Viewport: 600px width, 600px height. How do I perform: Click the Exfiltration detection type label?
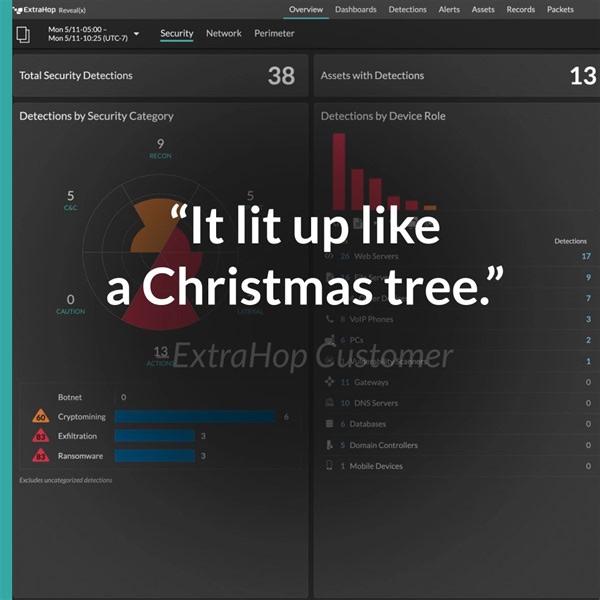(x=77, y=436)
